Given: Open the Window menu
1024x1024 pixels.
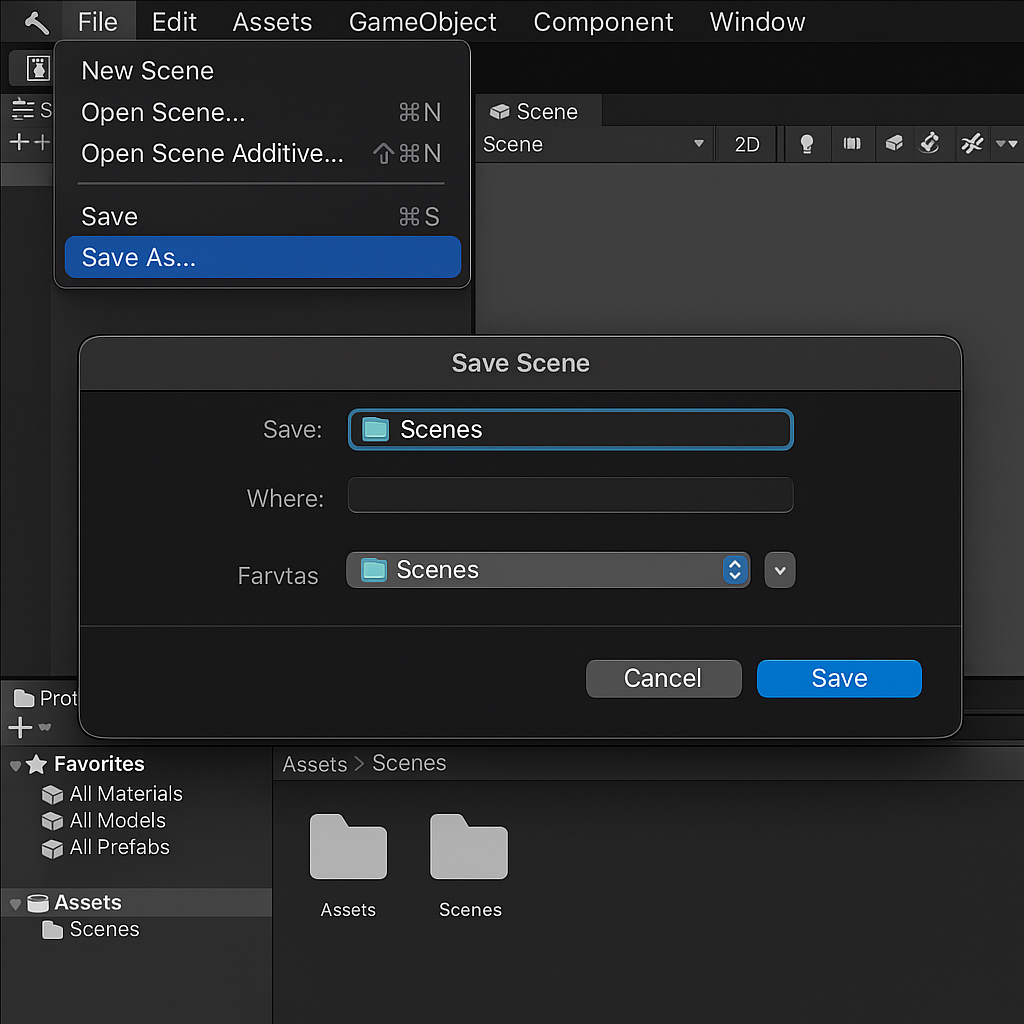Looking at the screenshot, I should pyautogui.click(x=757, y=22).
